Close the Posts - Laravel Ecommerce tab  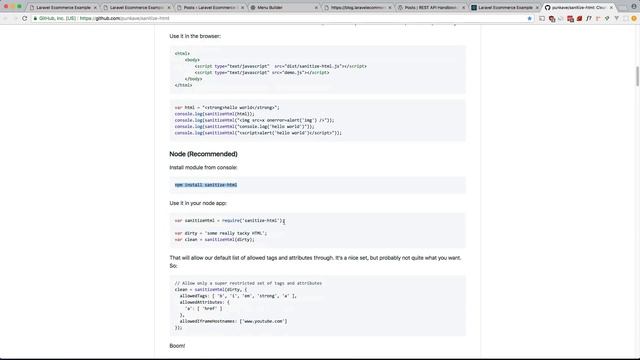point(242,7)
